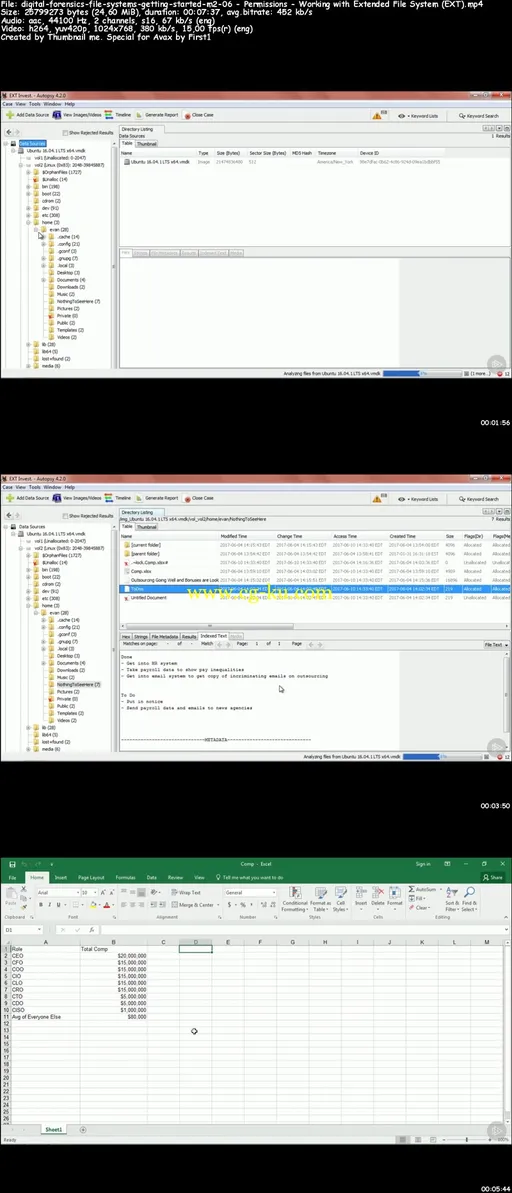Open Sort & Filter in the Excel ribbon
Image resolution: width=512 pixels, height=1193 pixels.
point(452,899)
